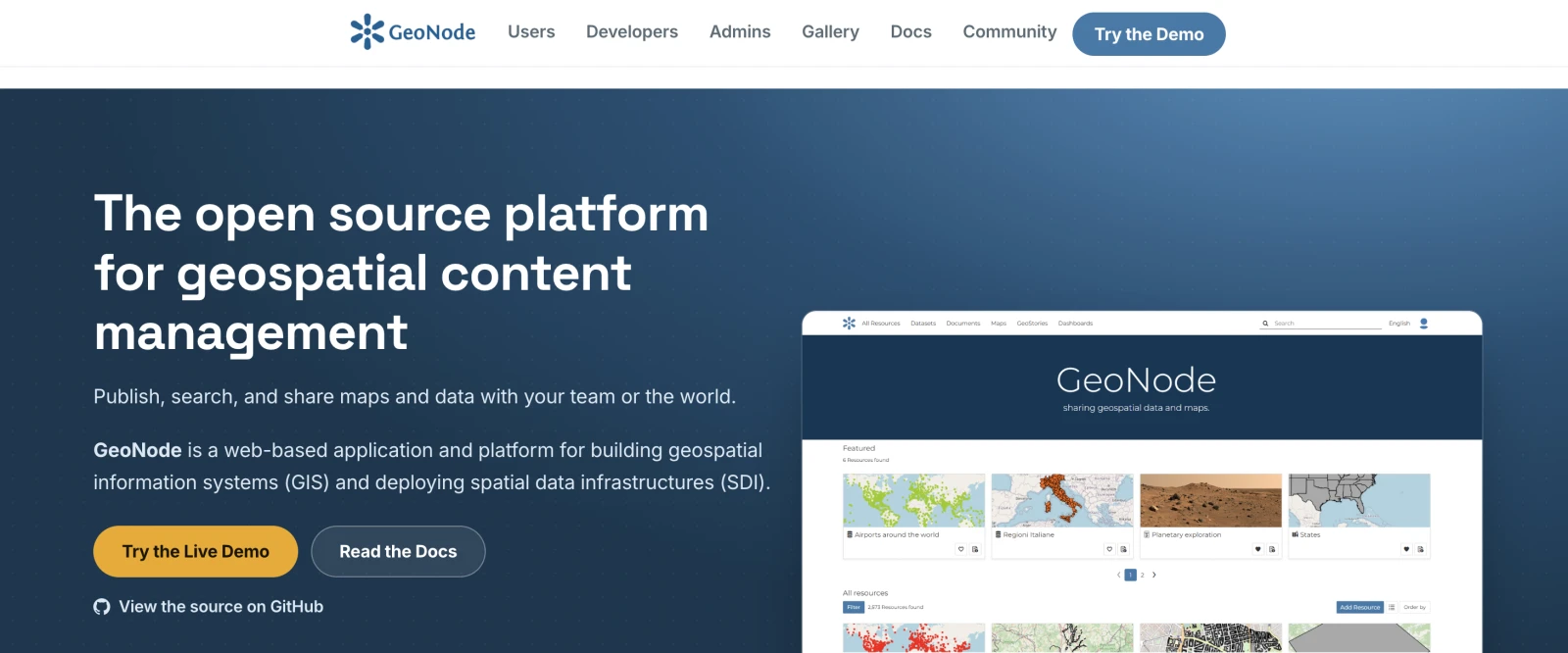The image size is (1568, 653).
Task: Open the Planetary exploration Mars thumbnail
Action: pyautogui.click(x=1211, y=500)
